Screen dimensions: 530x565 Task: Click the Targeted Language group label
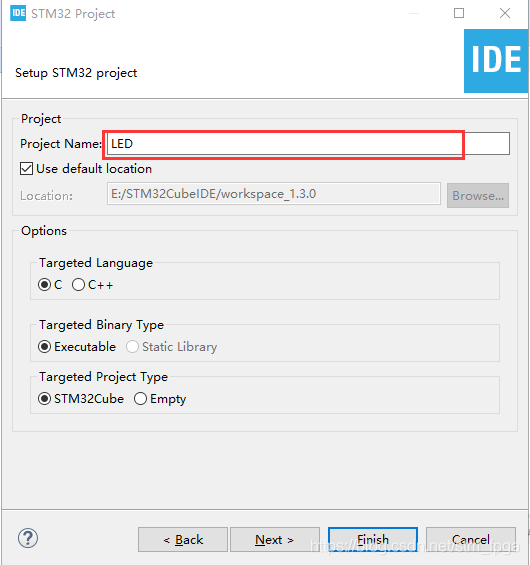pos(96,263)
